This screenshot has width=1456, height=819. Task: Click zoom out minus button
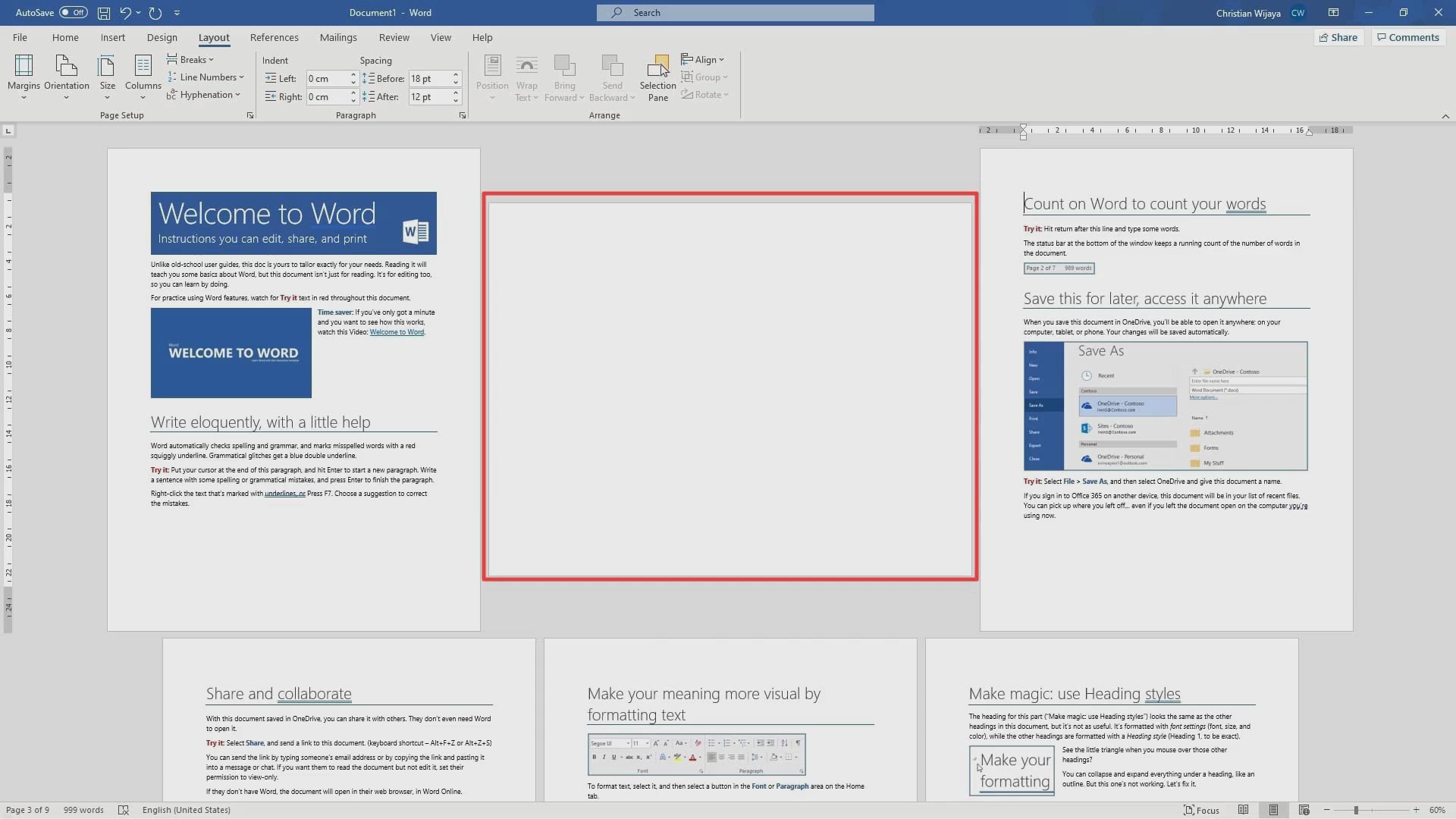pos(1328,810)
